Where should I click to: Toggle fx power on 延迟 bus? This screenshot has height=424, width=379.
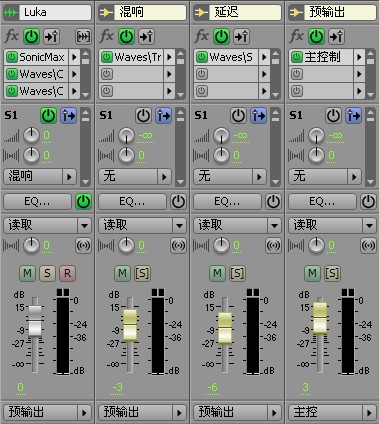[x=221, y=36]
